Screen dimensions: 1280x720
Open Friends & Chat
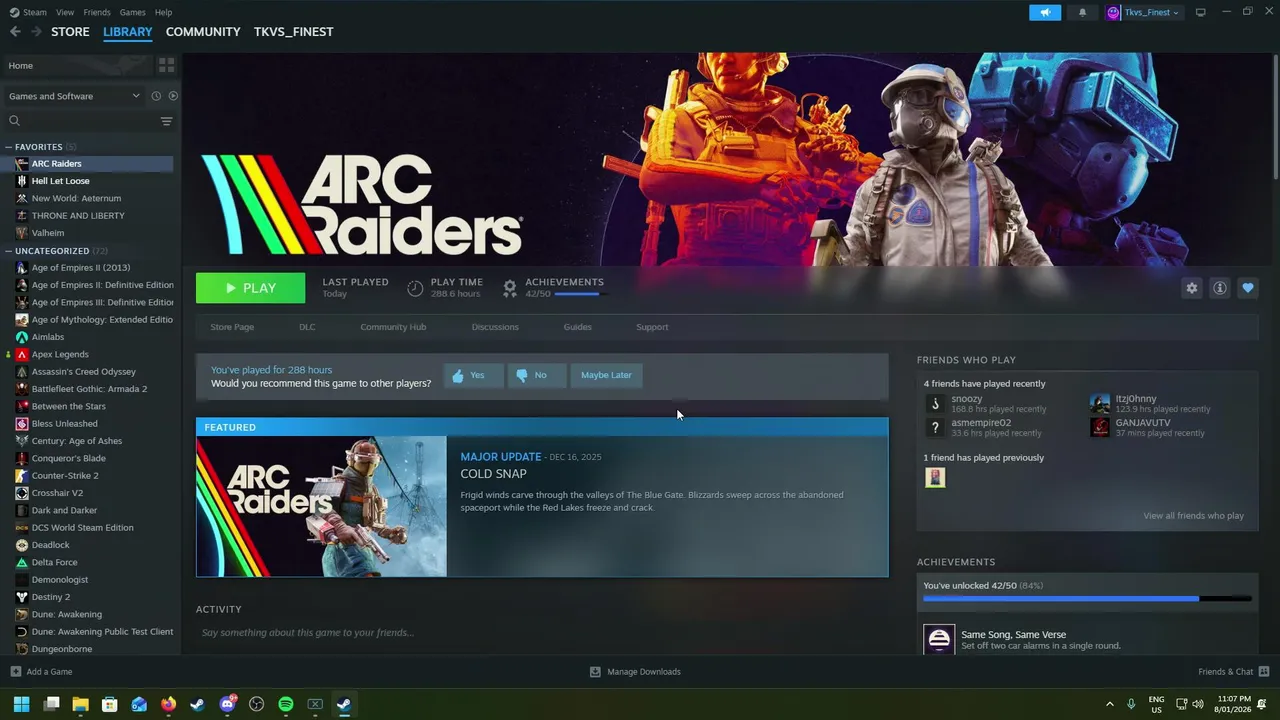pyautogui.click(x=1233, y=672)
